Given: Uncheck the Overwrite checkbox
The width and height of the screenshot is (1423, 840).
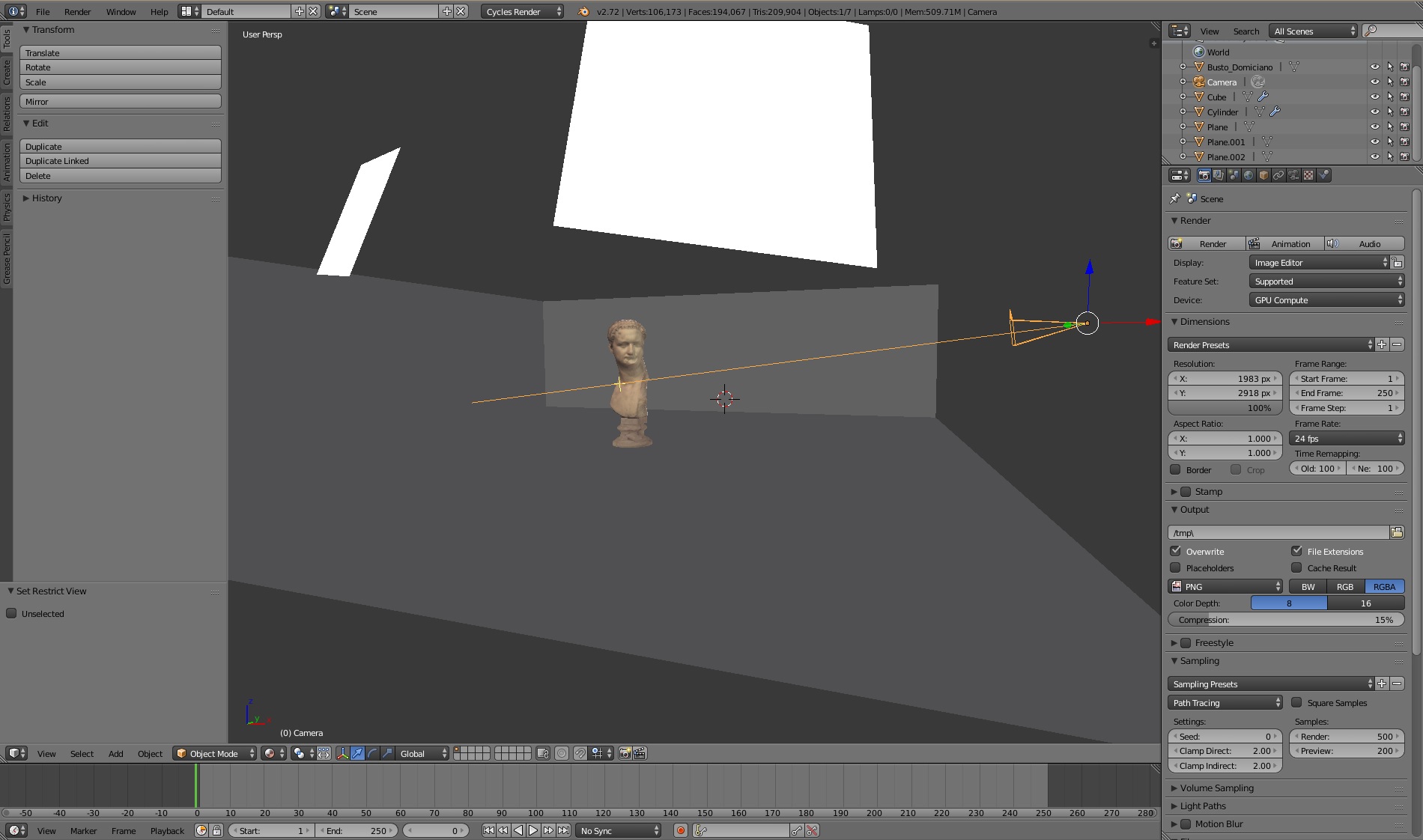Looking at the screenshot, I should tap(1176, 551).
